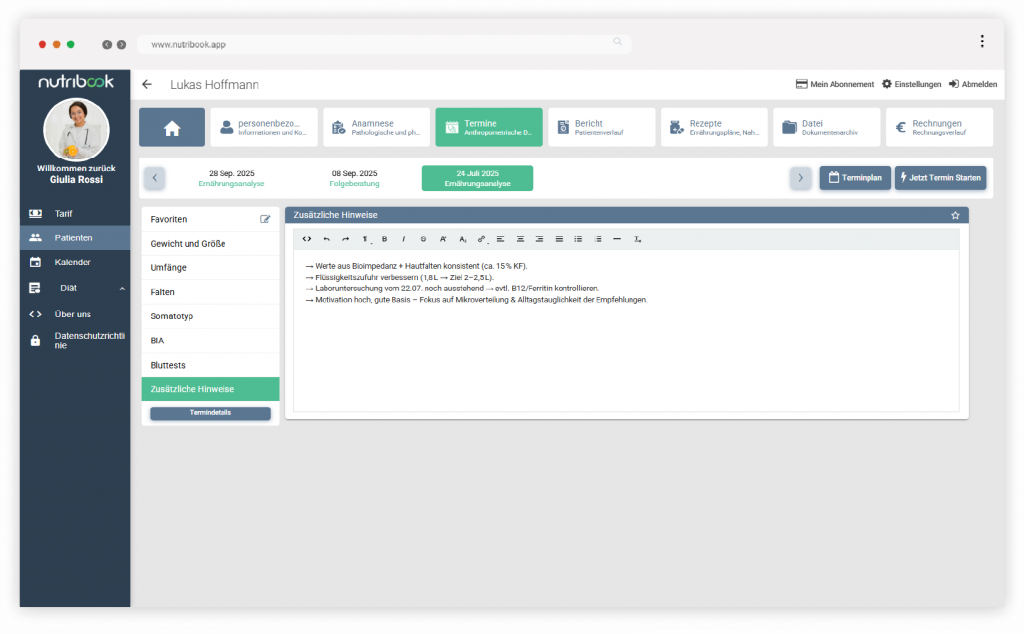This screenshot has width=1024, height=634.
Task: Click the undo arrow in editor toolbar
Action: click(x=326, y=239)
